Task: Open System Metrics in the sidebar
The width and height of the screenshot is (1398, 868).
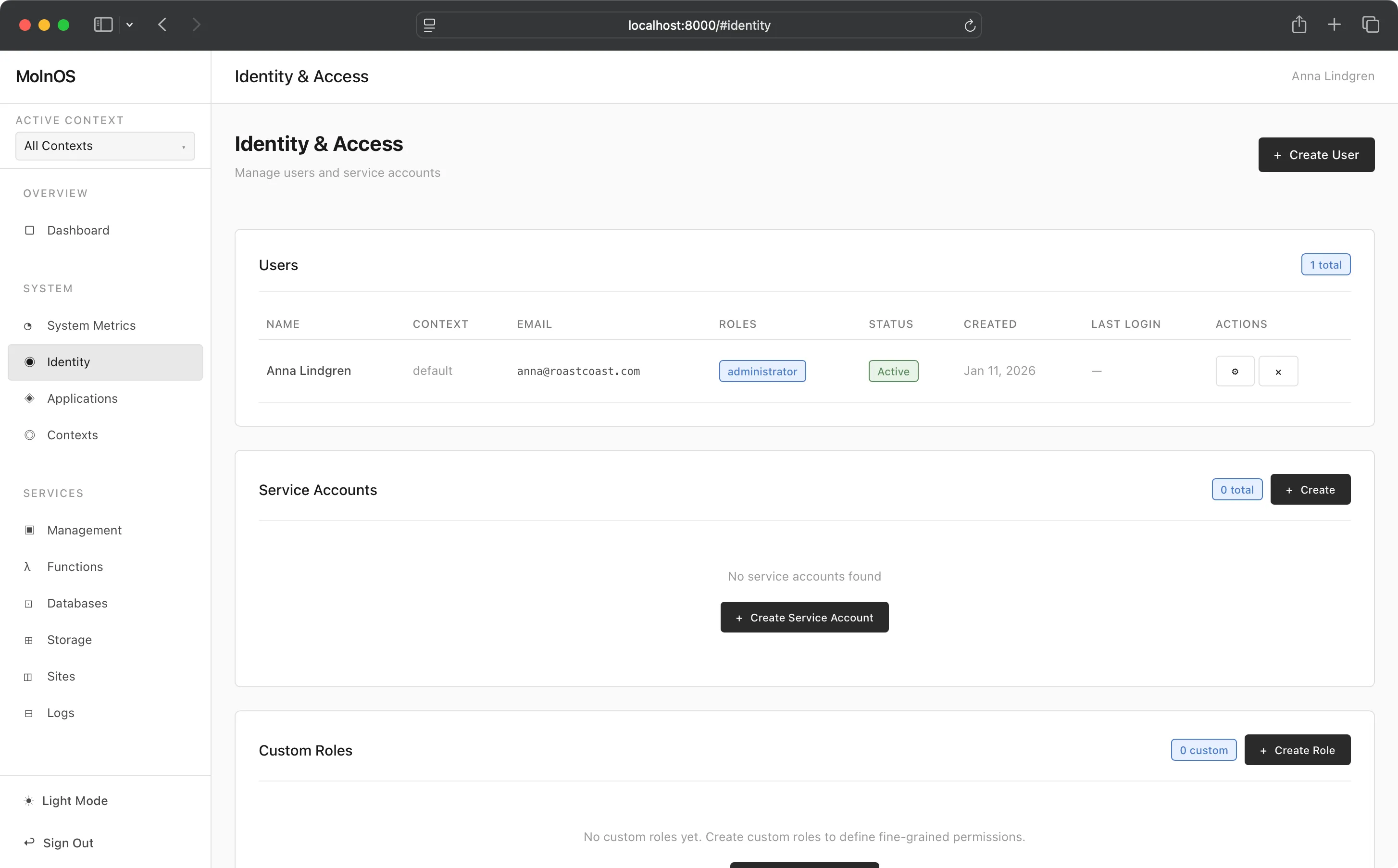Action: pos(91,325)
